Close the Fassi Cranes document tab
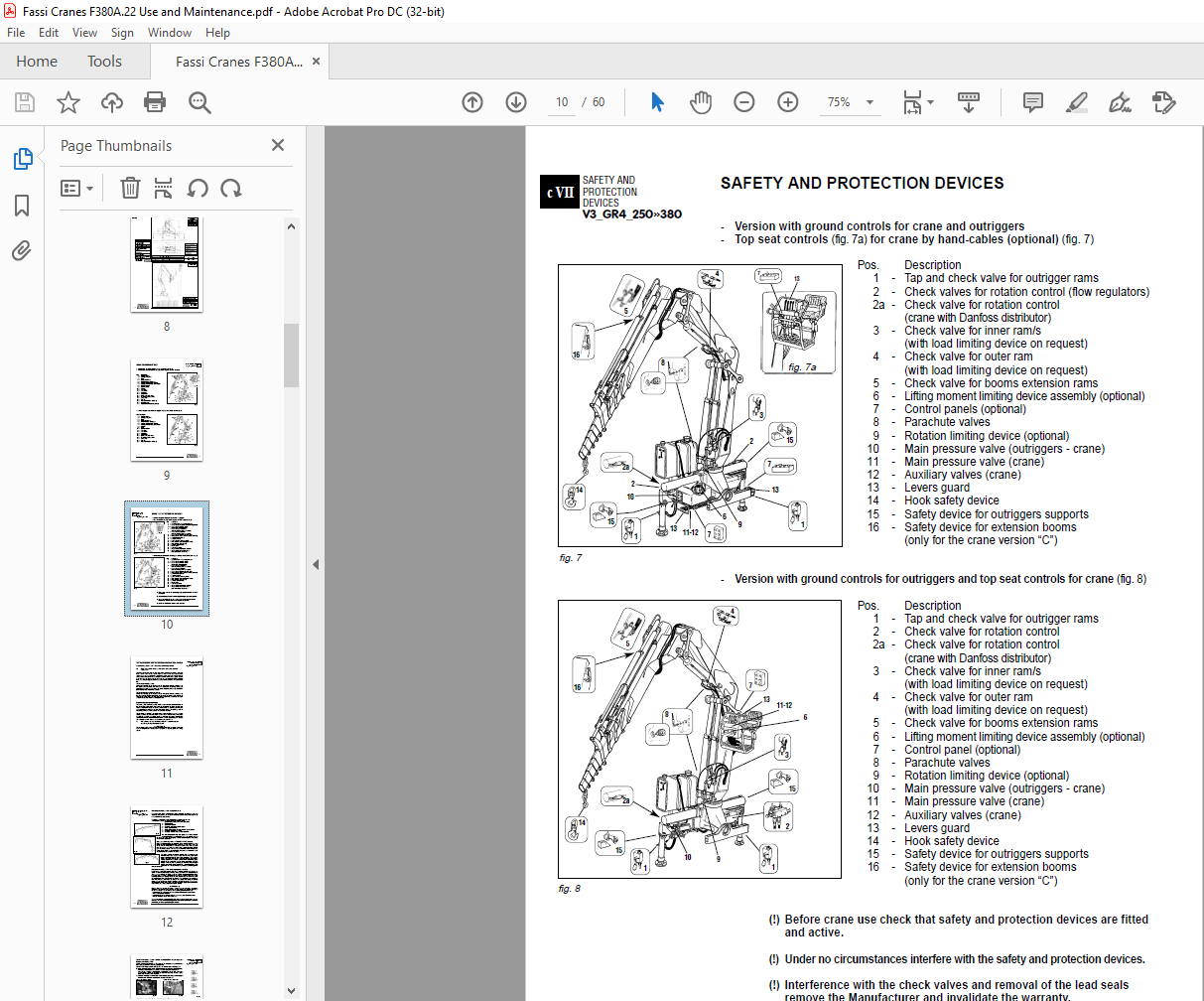 coord(317,62)
